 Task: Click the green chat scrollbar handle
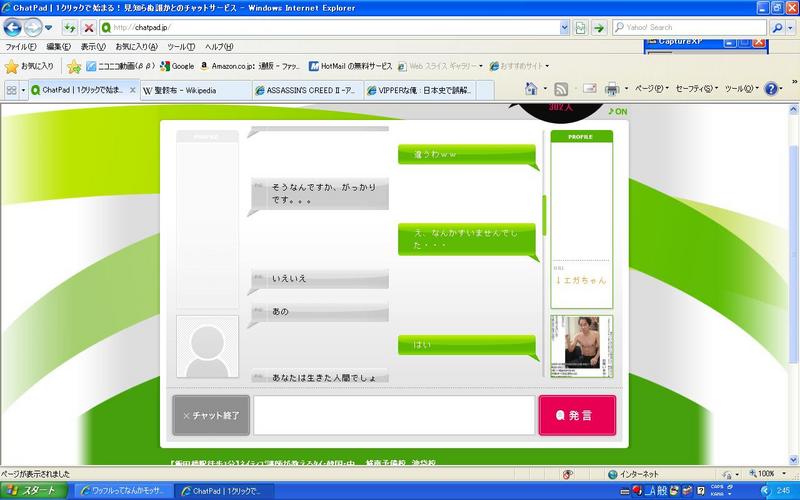tap(544, 215)
